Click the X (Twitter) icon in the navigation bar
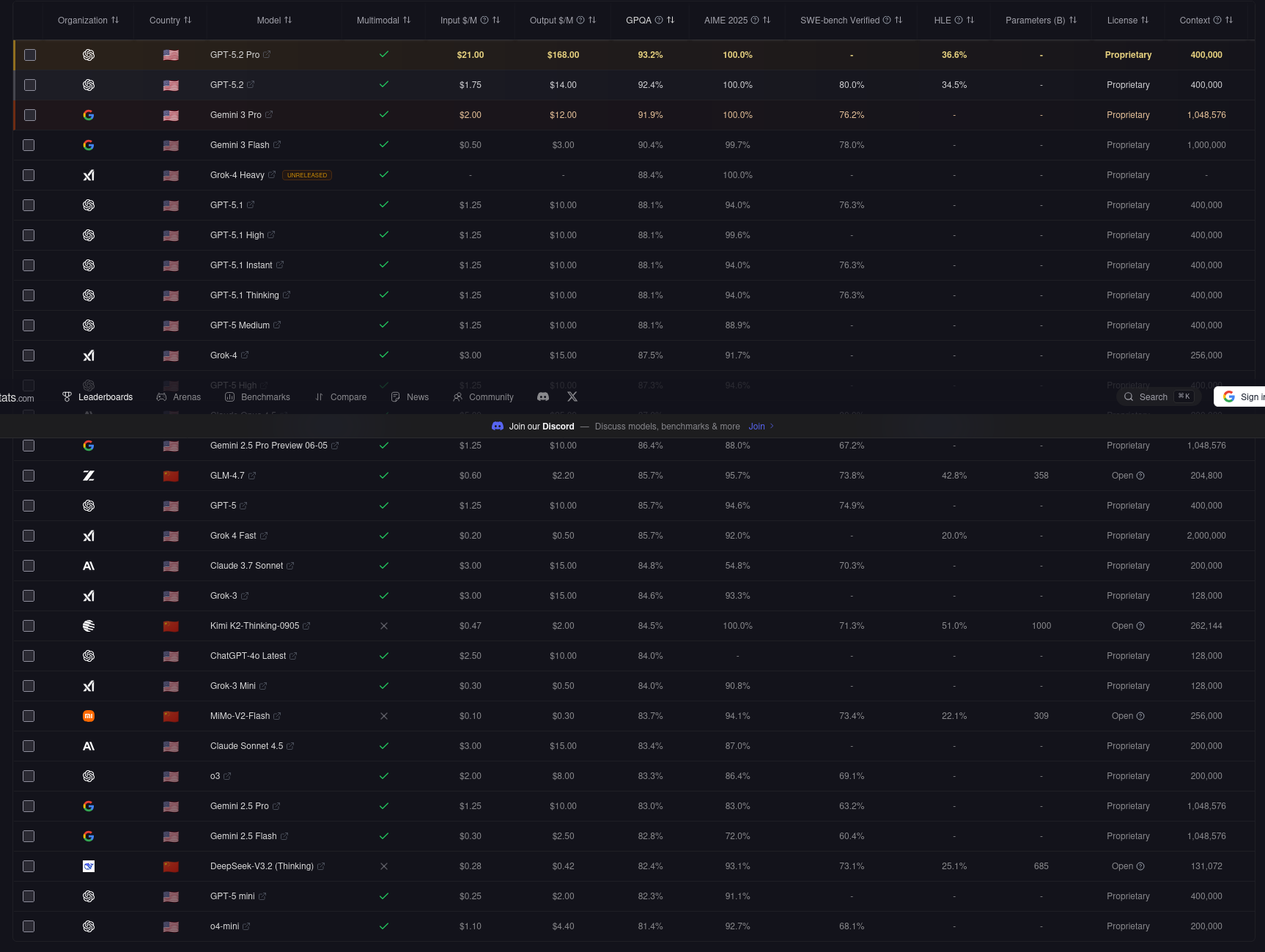Screen dimensions: 1265x952 click(x=572, y=396)
